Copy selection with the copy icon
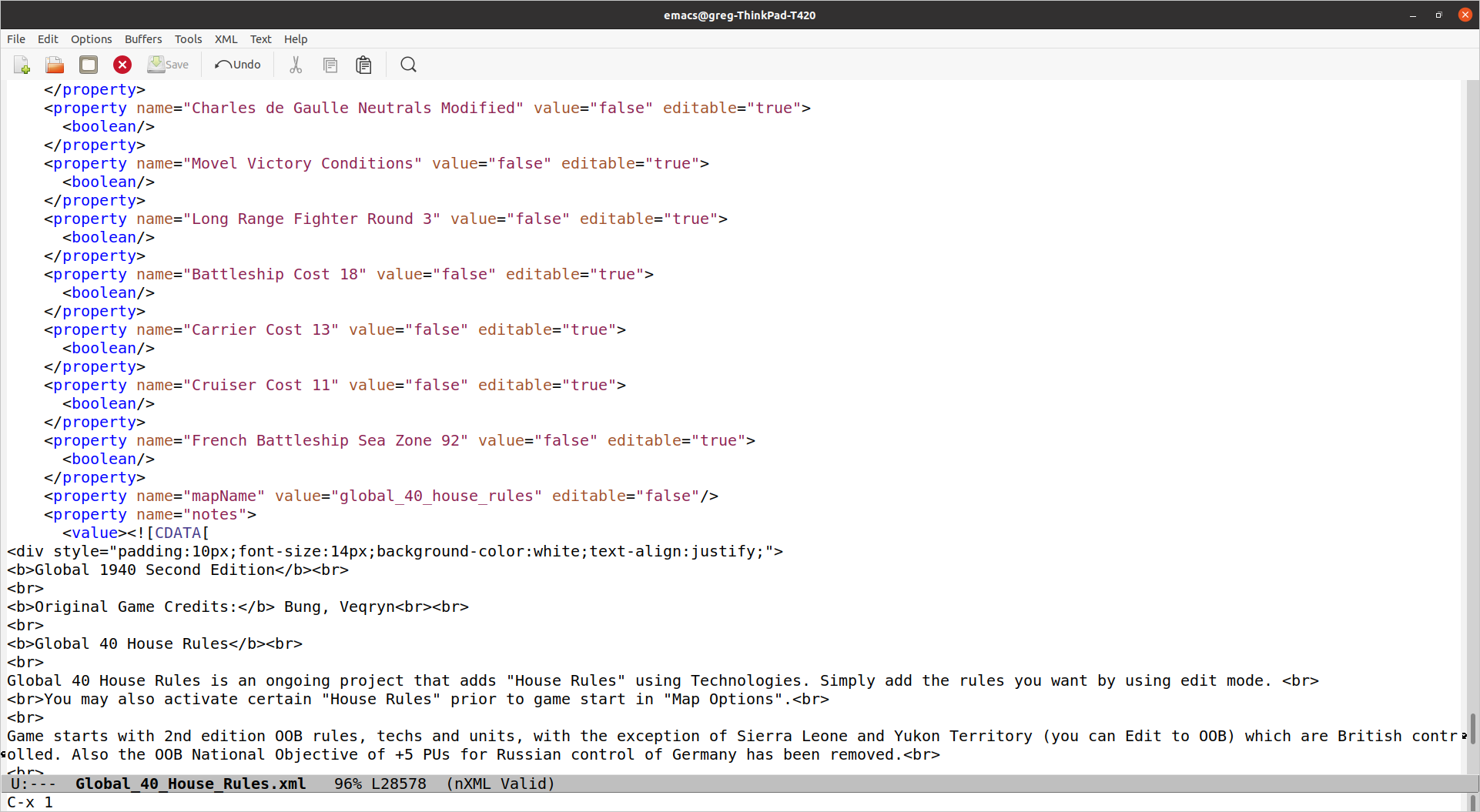The width and height of the screenshot is (1480, 812). click(330, 65)
